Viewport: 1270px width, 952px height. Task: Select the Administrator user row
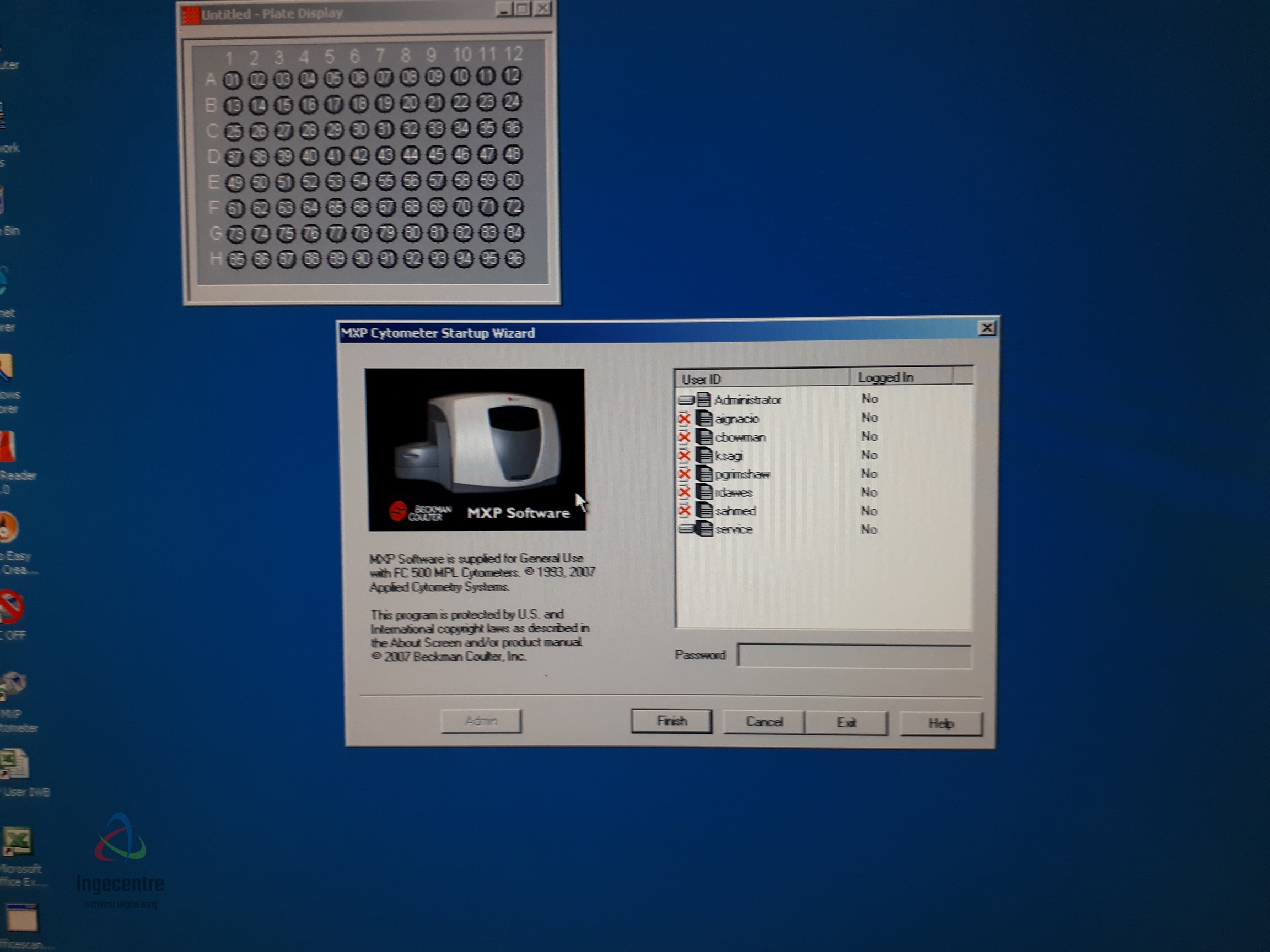coord(824,399)
